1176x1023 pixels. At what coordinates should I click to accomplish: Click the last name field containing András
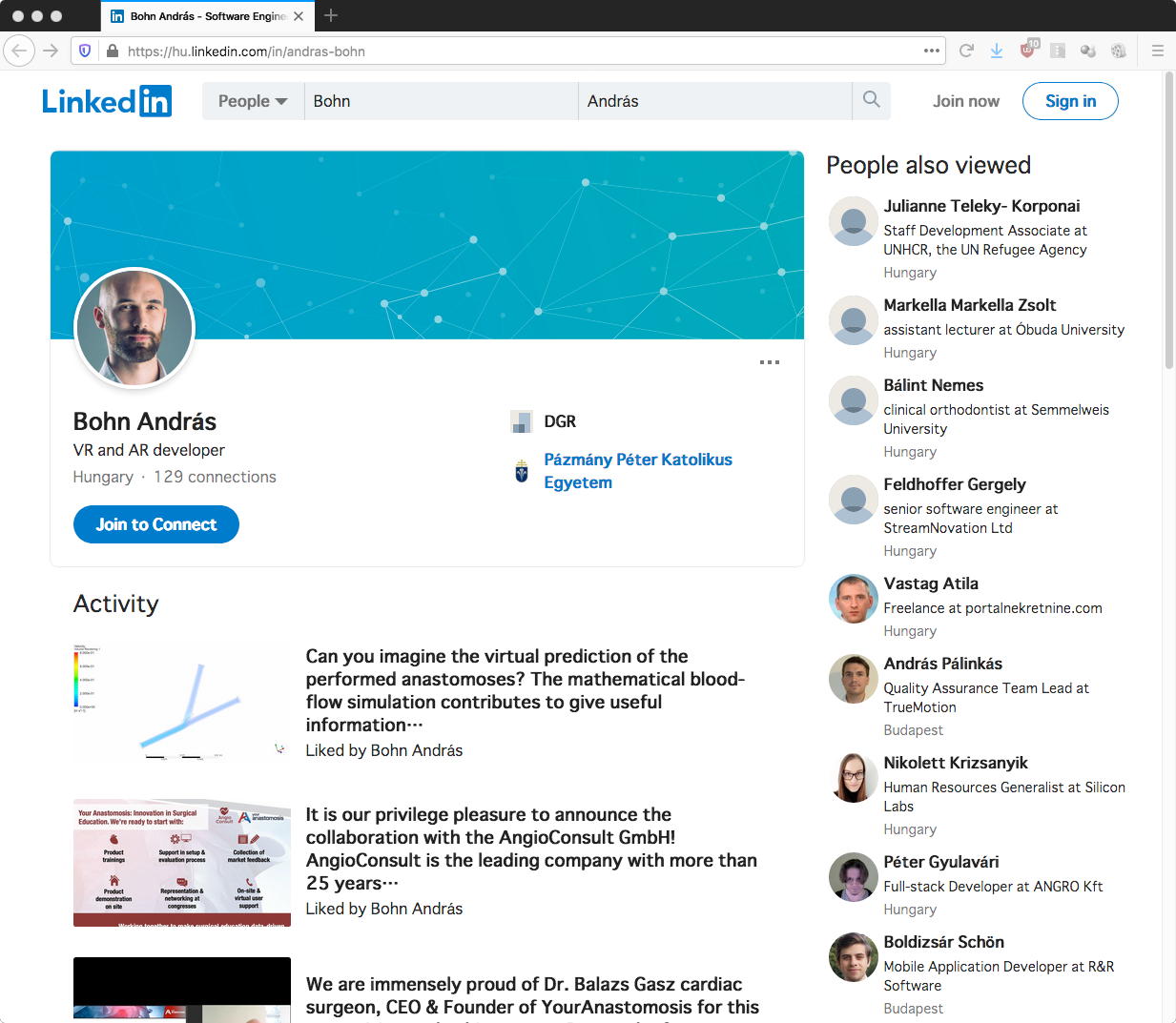(715, 101)
